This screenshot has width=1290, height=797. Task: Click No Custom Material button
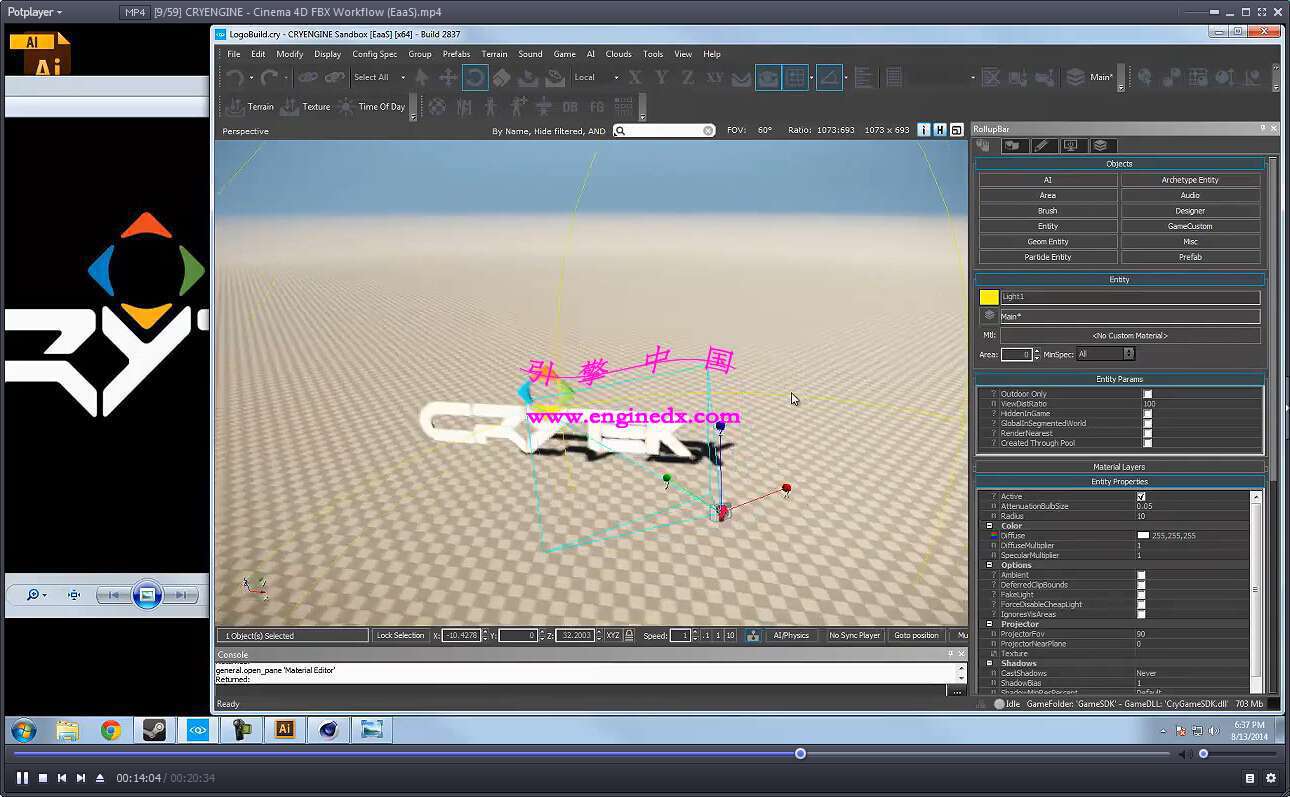(1130, 336)
